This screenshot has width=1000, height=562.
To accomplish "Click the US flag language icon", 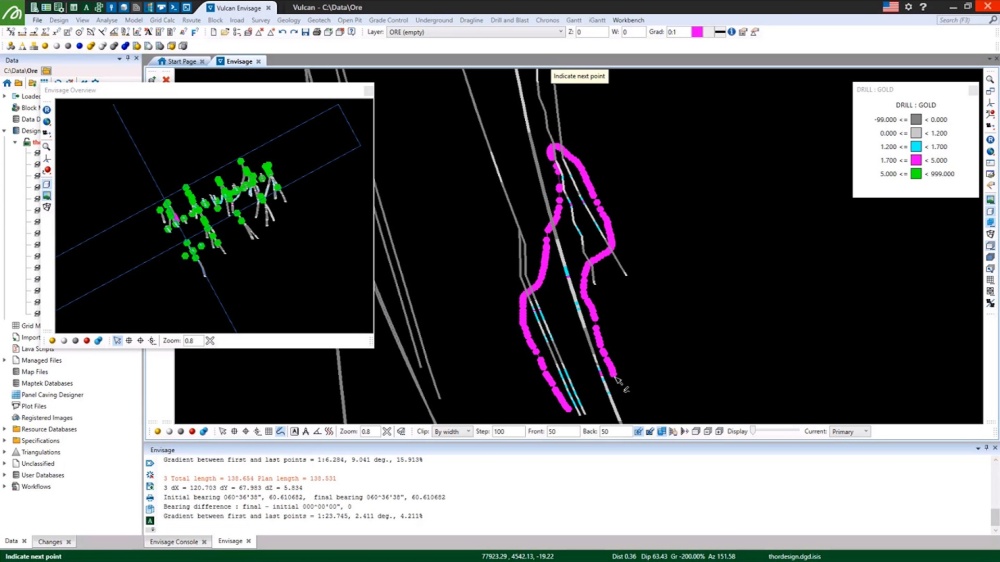I will click(890, 7).
